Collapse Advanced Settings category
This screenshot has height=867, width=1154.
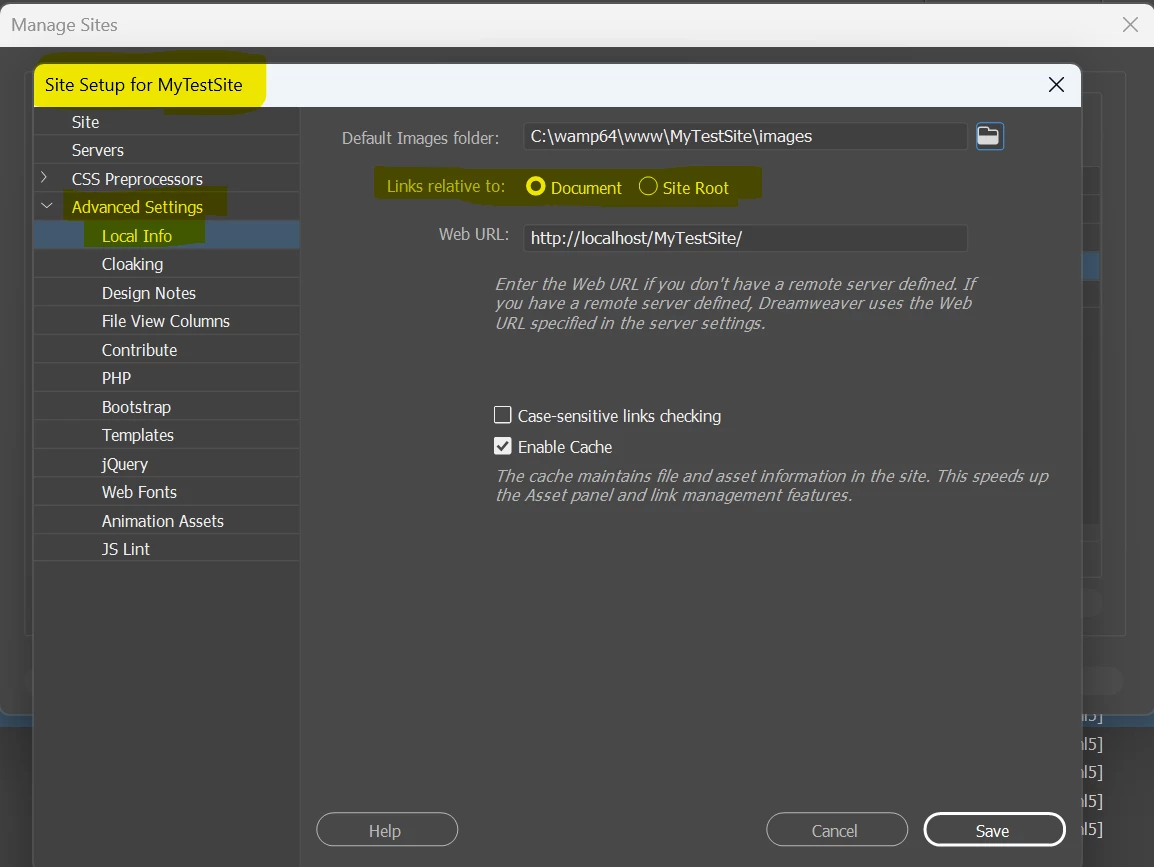pyautogui.click(x=46, y=206)
